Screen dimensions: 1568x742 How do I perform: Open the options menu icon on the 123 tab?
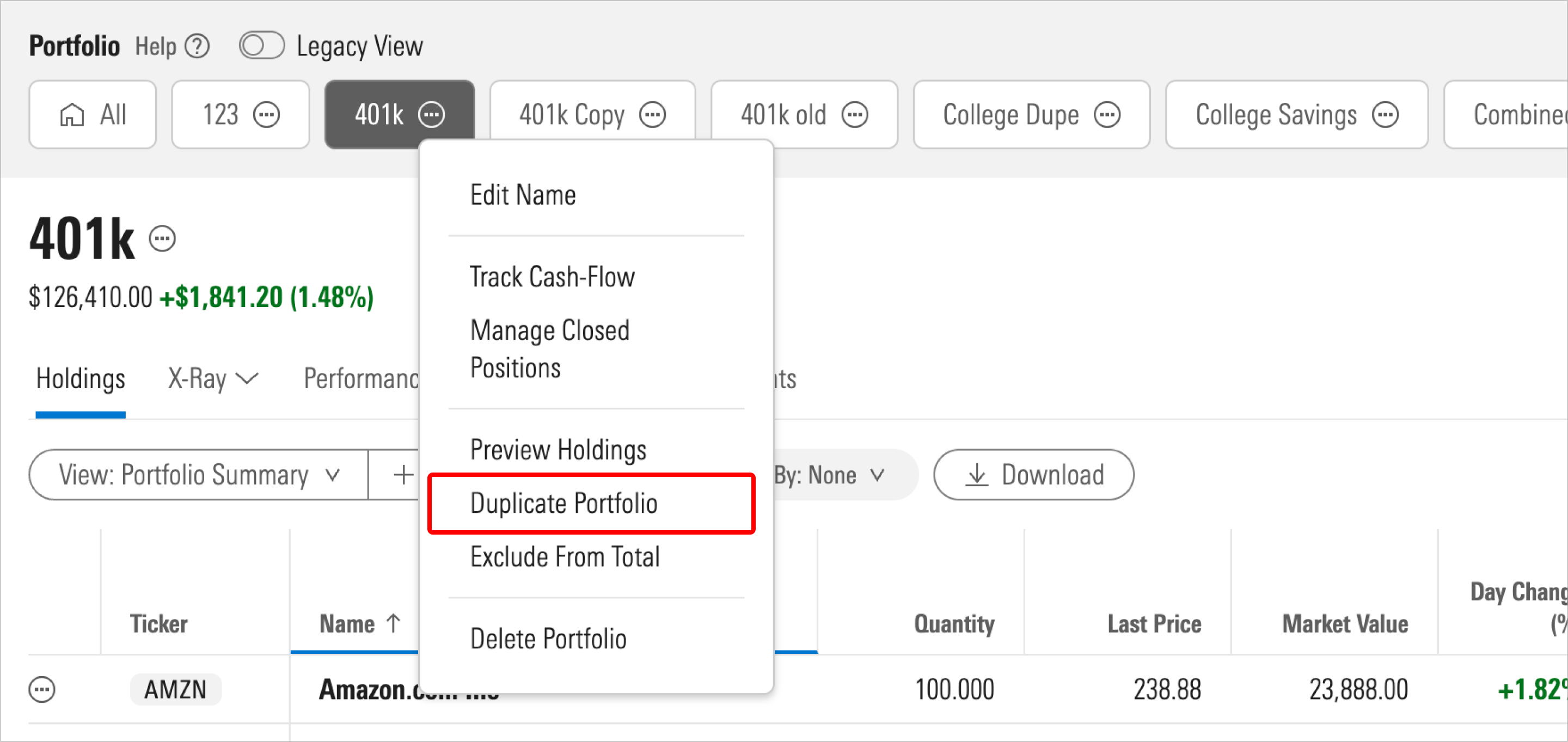coord(267,114)
